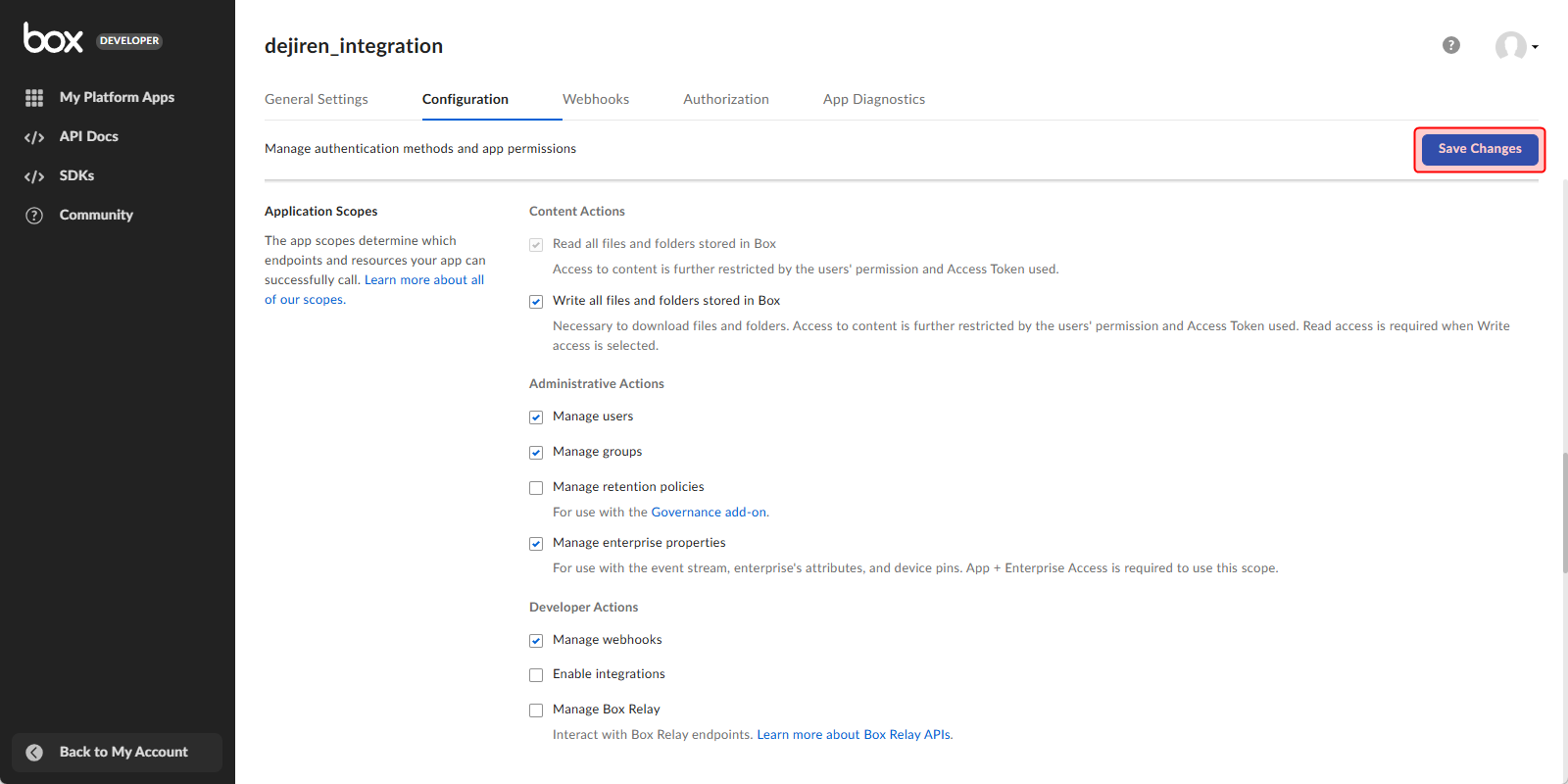Open the Governance add-on link
This screenshot has width=1568, height=784.
(709, 512)
